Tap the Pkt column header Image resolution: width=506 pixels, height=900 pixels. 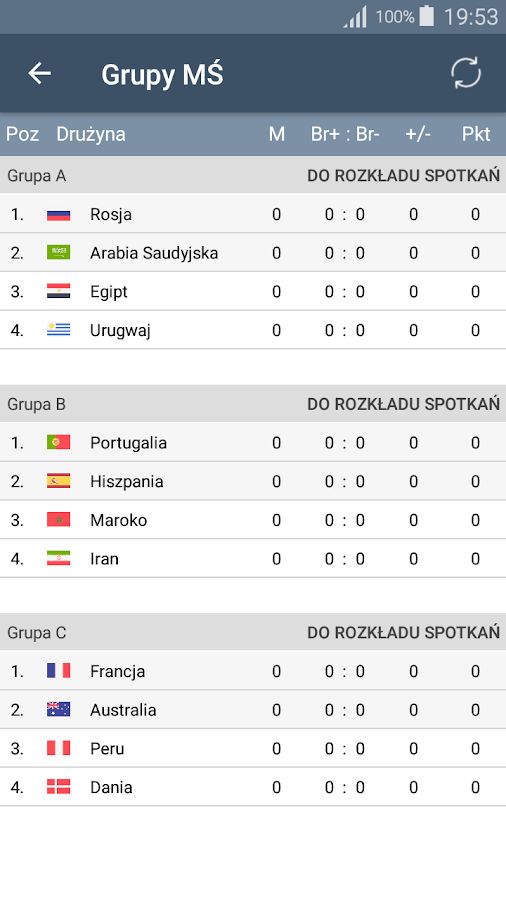[x=476, y=134]
